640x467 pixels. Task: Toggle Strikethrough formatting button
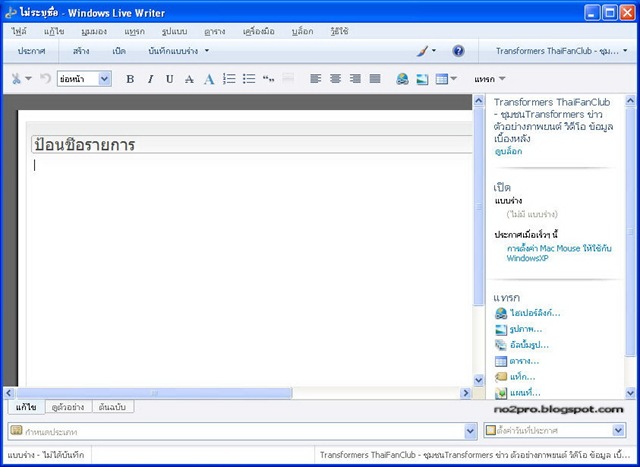[x=189, y=79]
